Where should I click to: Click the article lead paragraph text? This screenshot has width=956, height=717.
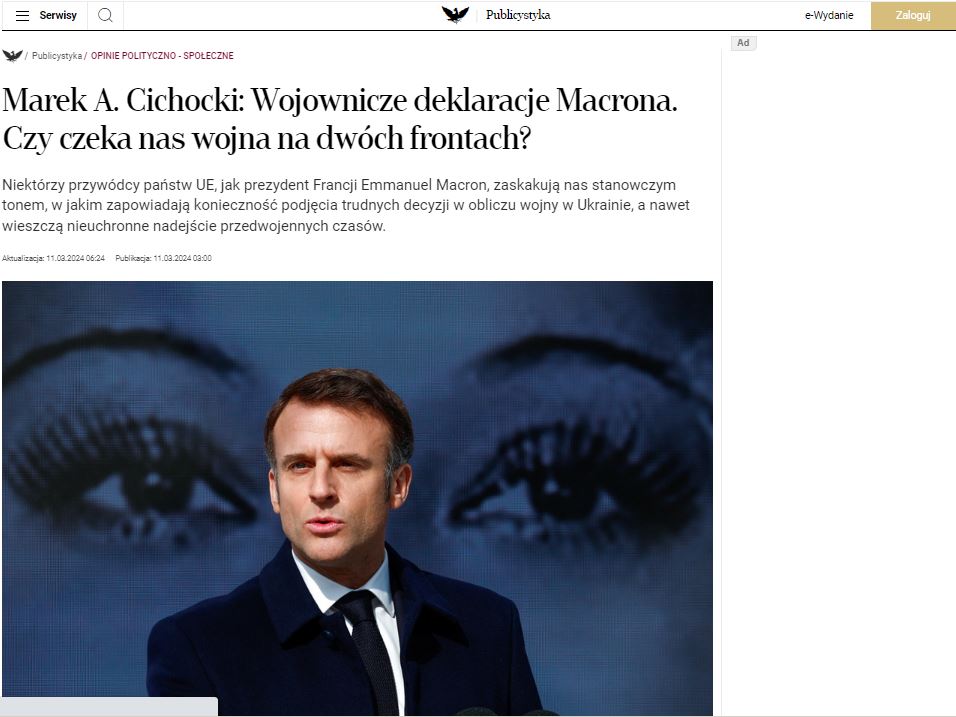(x=346, y=205)
